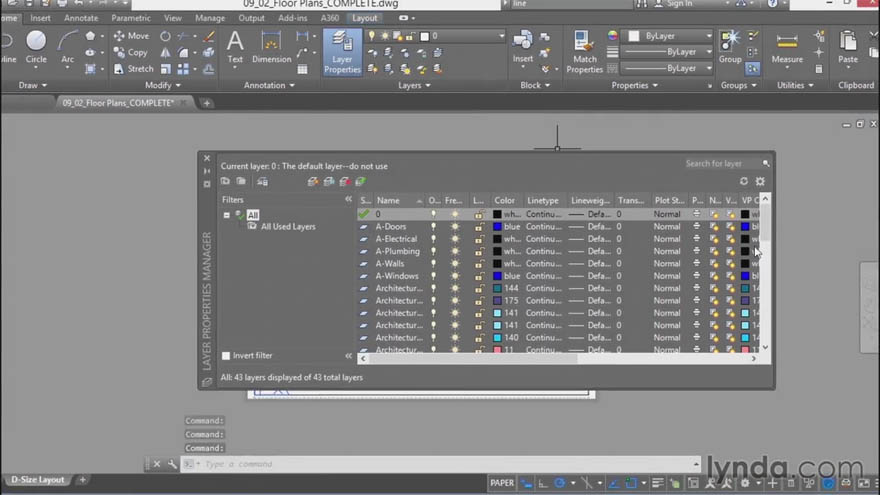Click the Layer Properties ribbon button
This screenshot has height=495, width=880.
click(x=342, y=52)
